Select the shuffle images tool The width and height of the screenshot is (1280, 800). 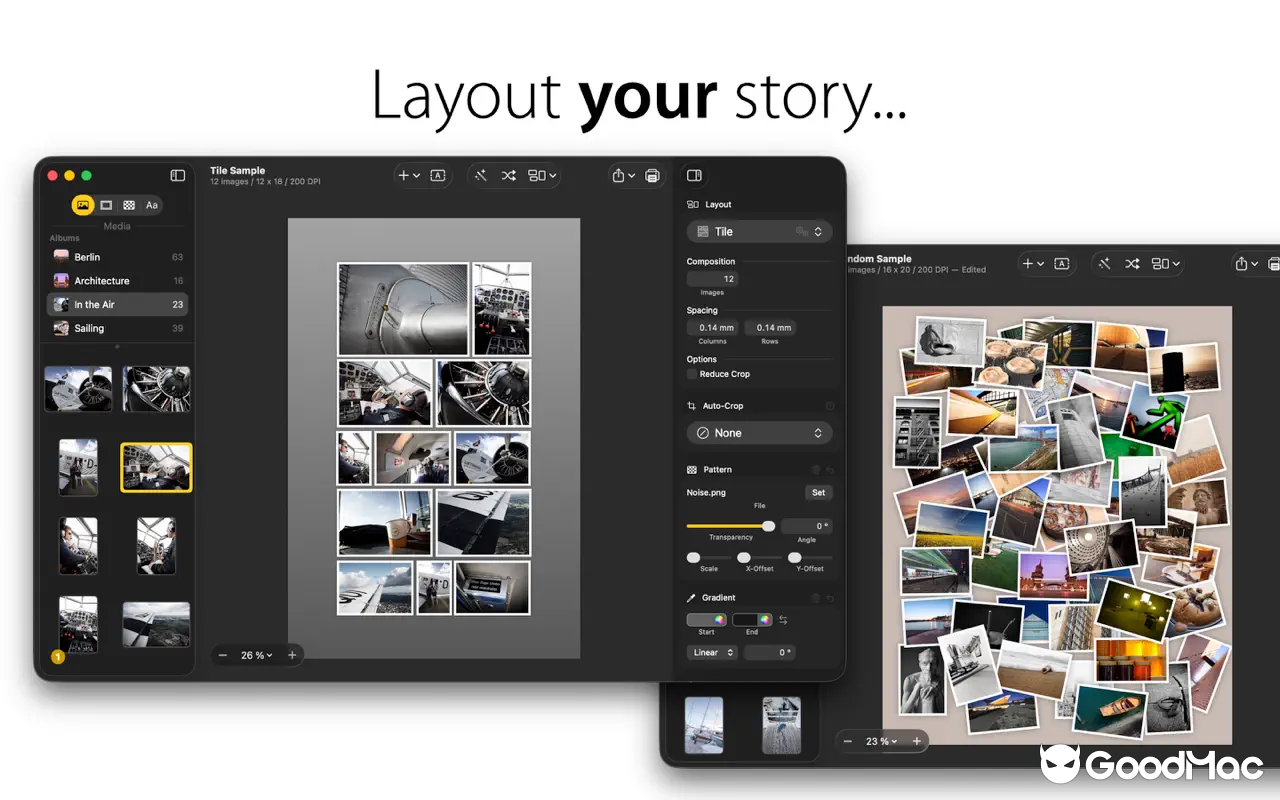click(x=508, y=175)
